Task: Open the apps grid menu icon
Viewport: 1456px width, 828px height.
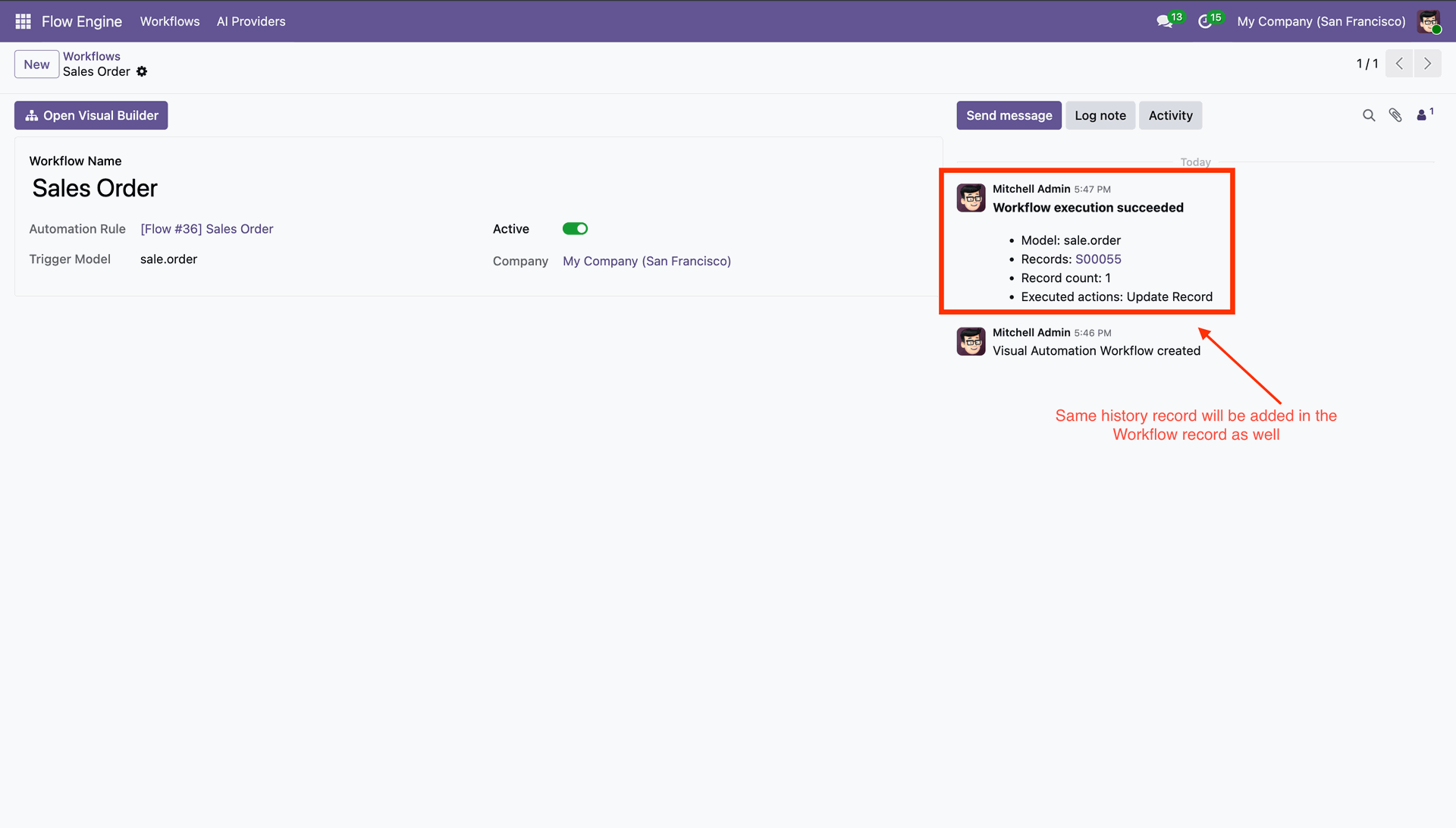Action: point(23,21)
